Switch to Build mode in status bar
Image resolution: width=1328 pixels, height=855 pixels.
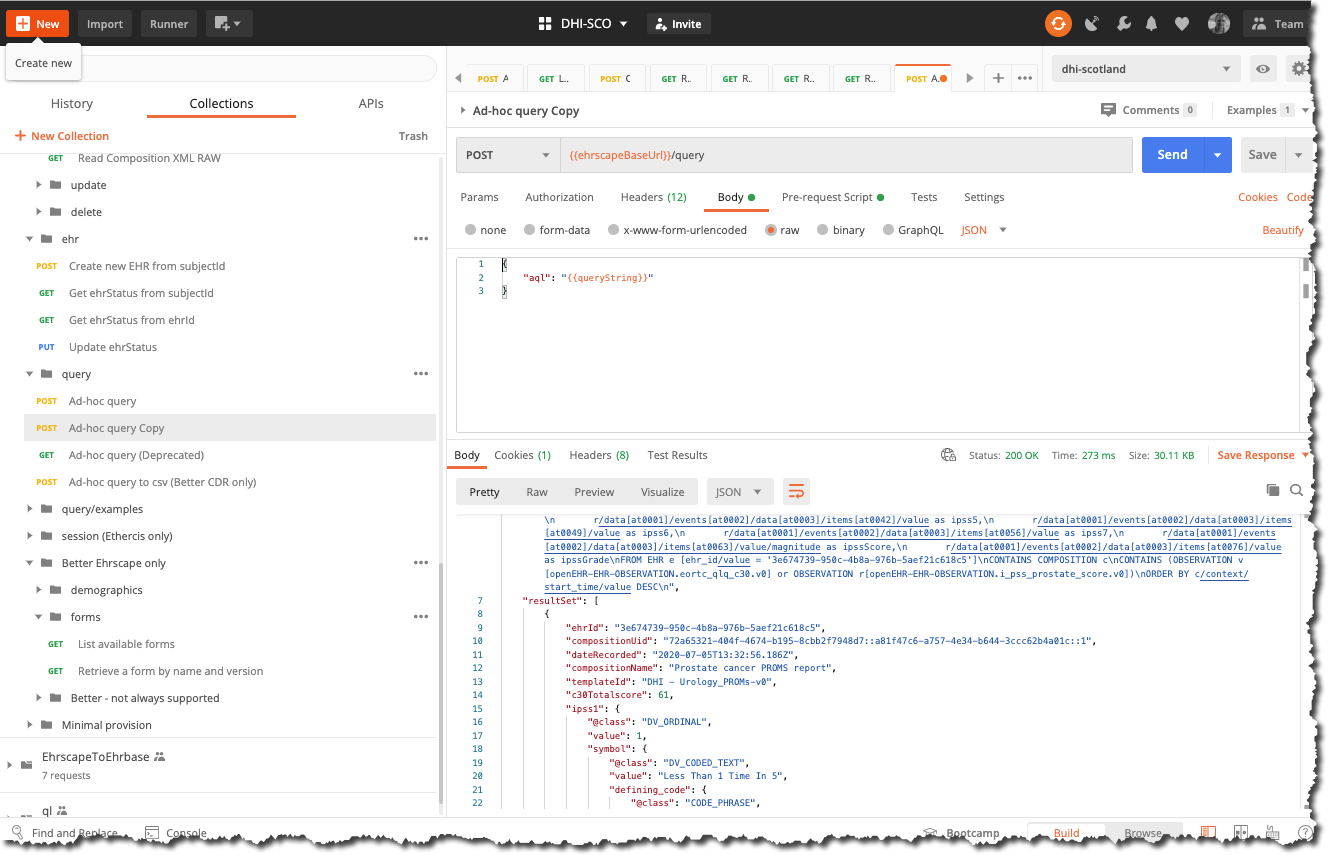point(1066,833)
